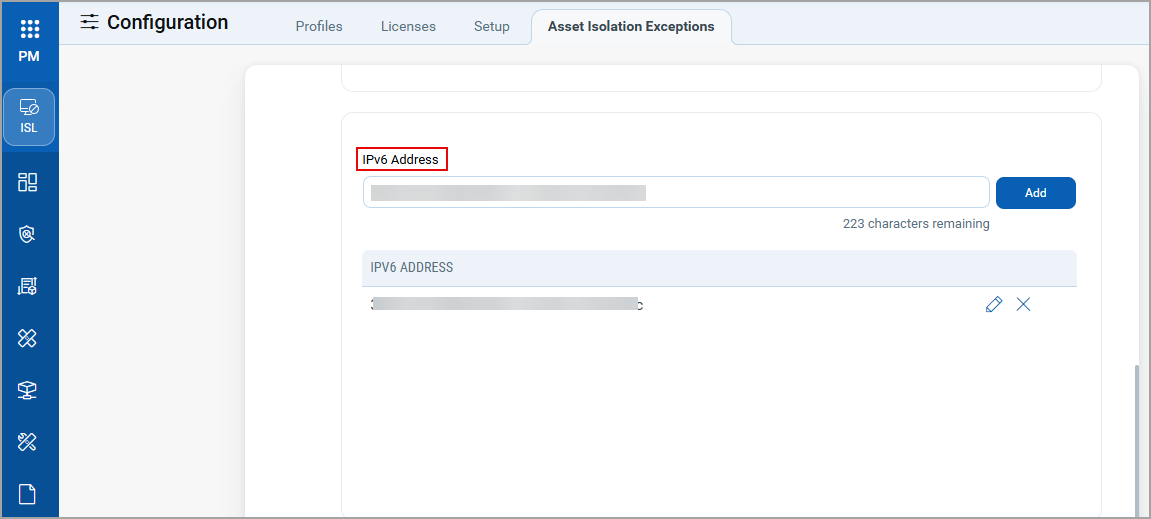The width and height of the screenshot is (1151, 519).
Task: Go to the Setup tab
Action: 491,27
